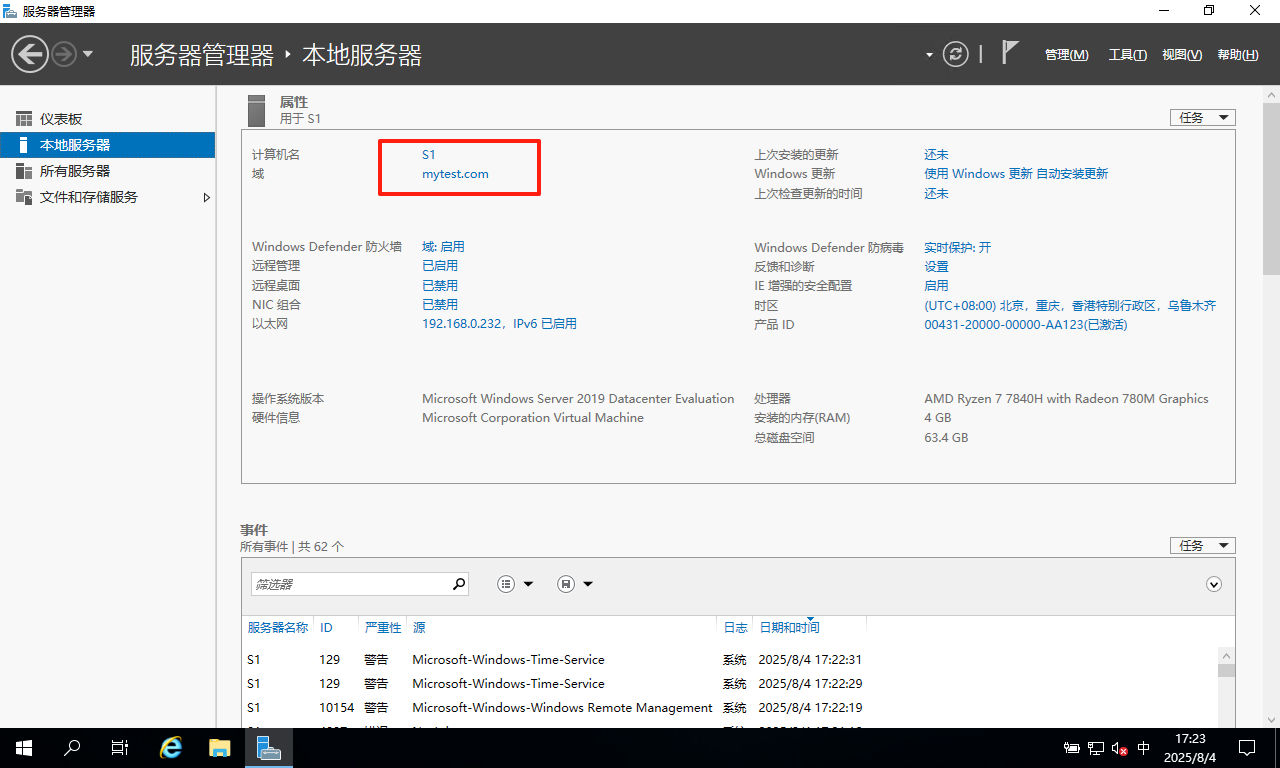Click muted volume tray icon
Screen dimensions: 1280x768
click(1120, 748)
